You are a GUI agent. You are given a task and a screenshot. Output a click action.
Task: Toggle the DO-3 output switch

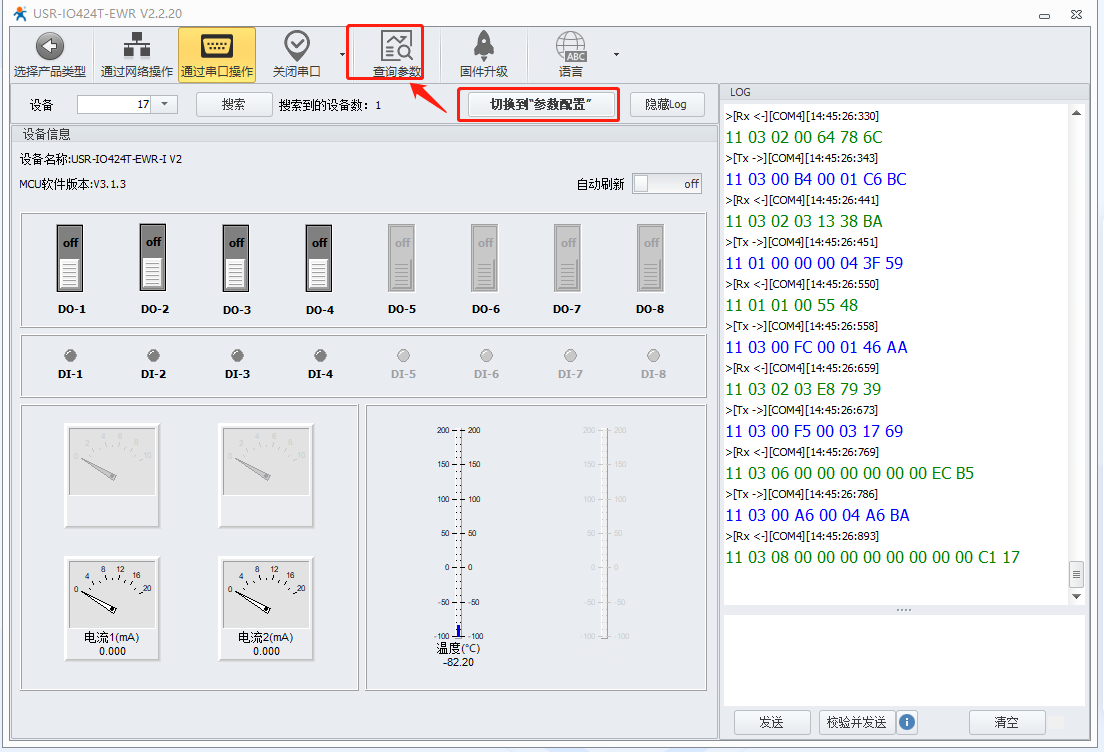236,259
